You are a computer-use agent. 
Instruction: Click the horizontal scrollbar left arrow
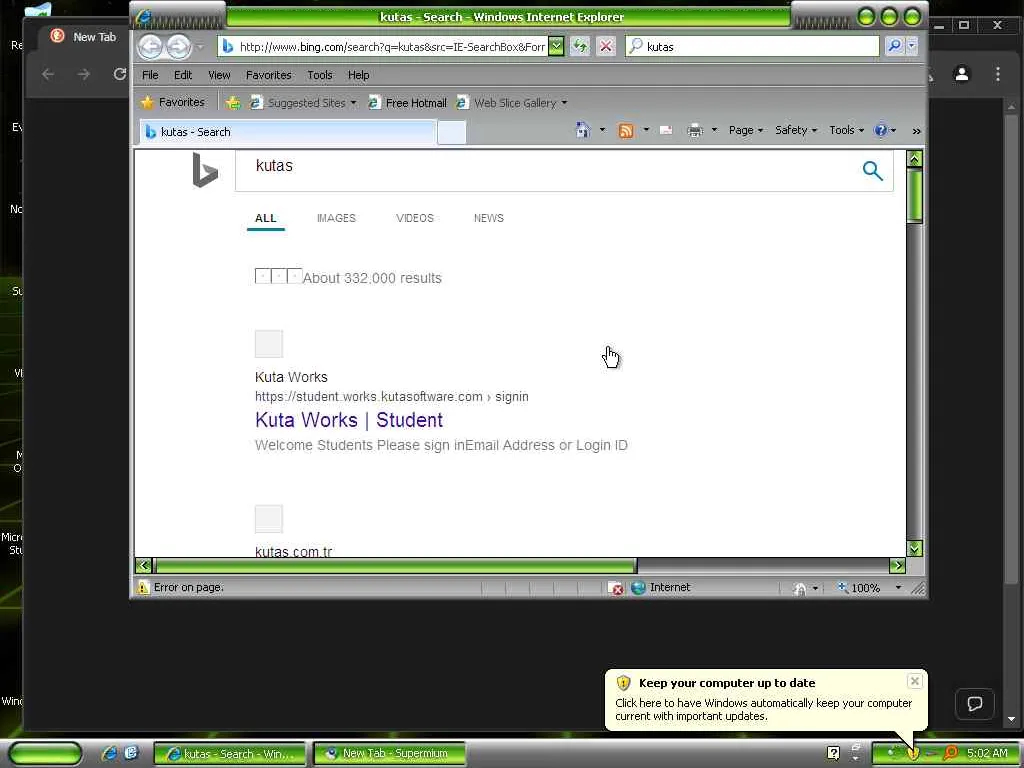click(x=144, y=566)
